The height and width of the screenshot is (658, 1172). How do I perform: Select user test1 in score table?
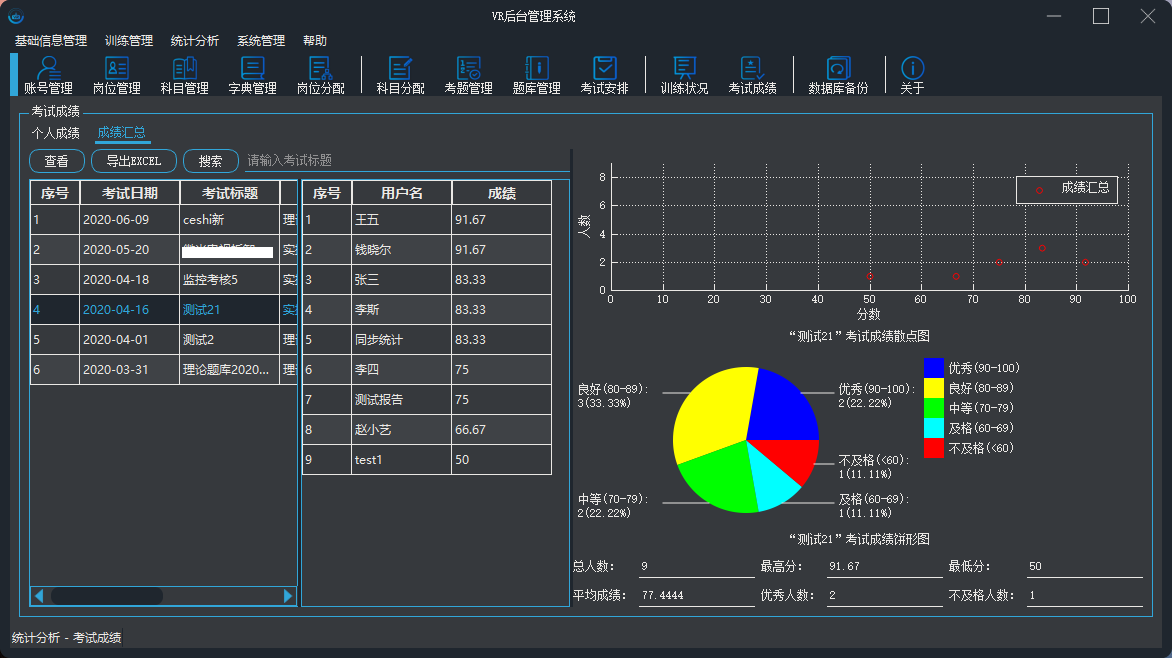pyautogui.click(x=427, y=460)
